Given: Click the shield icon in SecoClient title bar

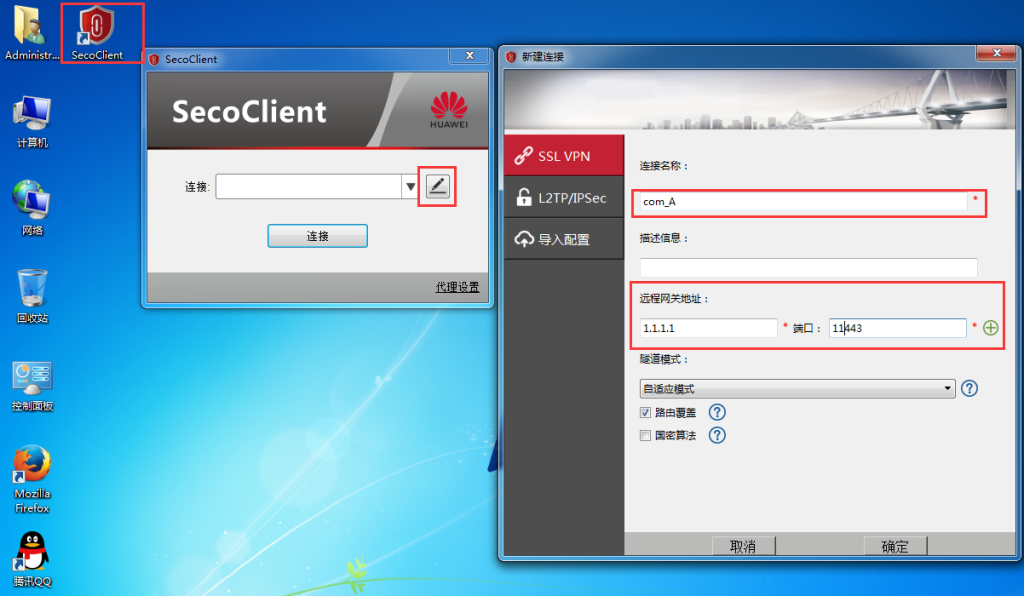Looking at the screenshot, I should (x=154, y=59).
